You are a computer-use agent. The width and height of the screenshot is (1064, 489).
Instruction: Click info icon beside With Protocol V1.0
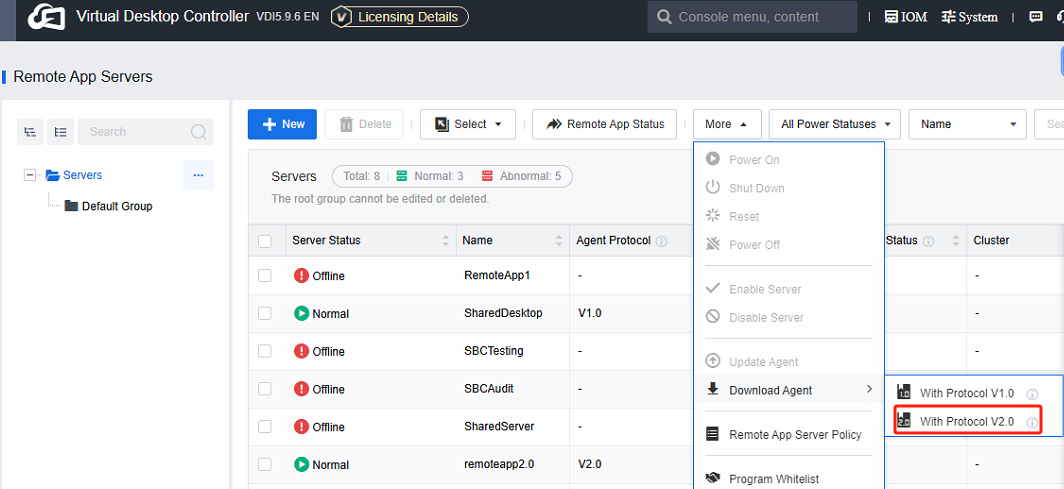click(1032, 393)
